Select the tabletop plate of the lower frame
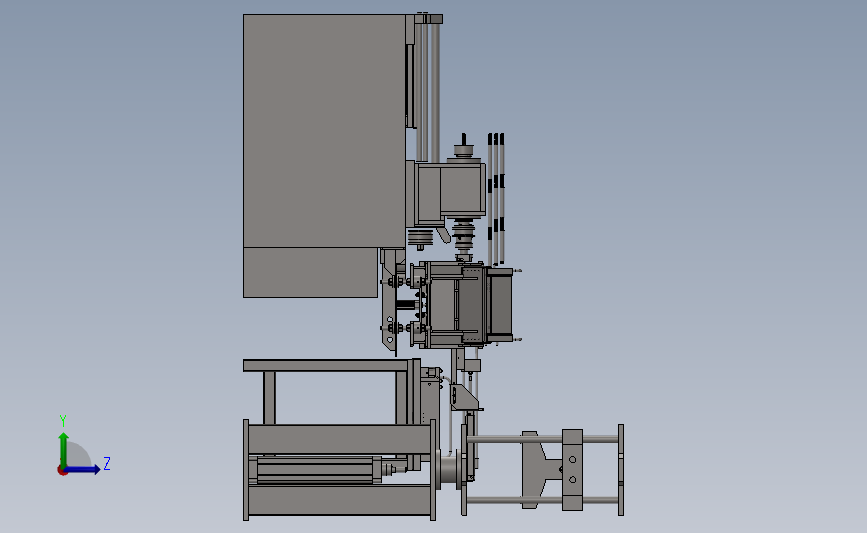Image resolution: width=867 pixels, height=533 pixels. tap(327, 365)
